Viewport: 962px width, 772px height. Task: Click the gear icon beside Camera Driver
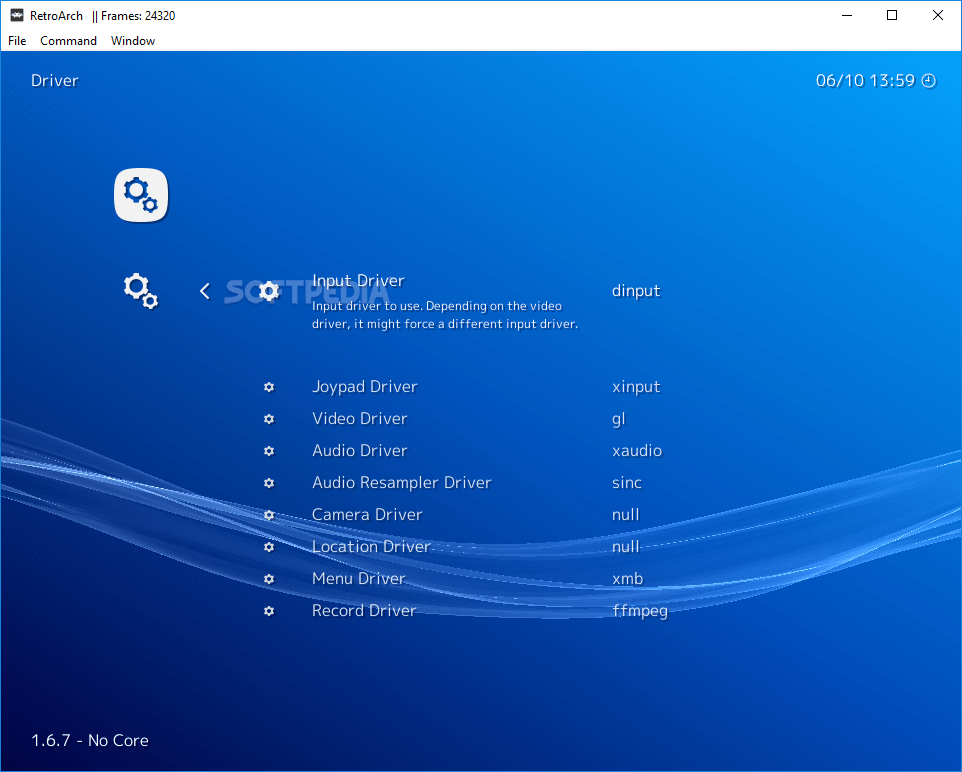(269, 515)
